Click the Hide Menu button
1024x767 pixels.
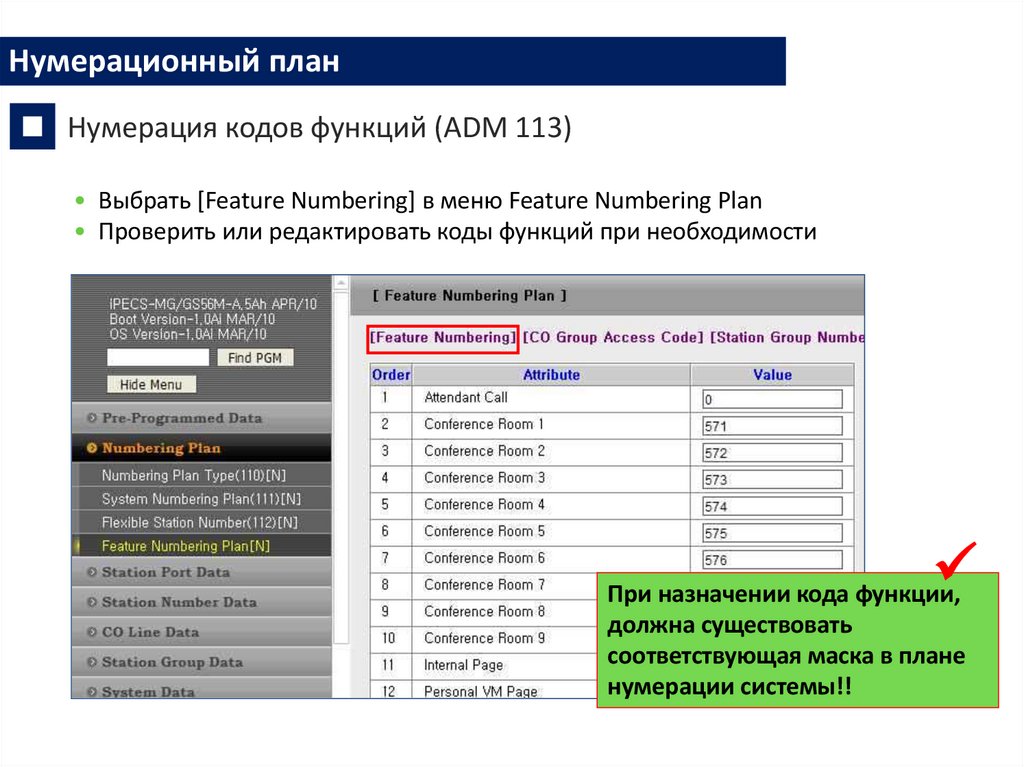click(x=151, y=384)
